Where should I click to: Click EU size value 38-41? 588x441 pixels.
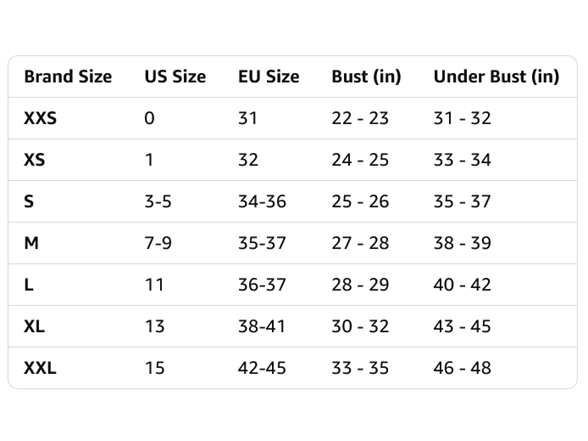(262, 326)
